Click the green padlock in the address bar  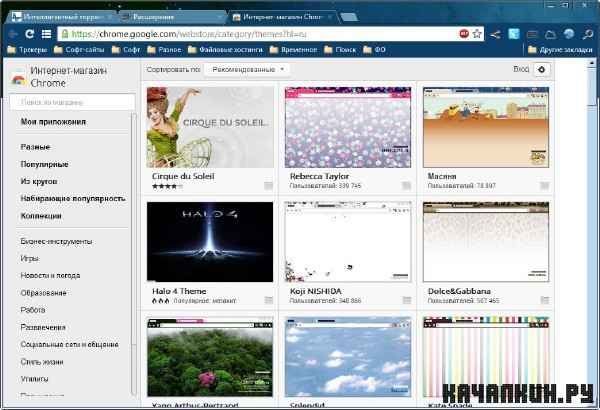(65, 34)
